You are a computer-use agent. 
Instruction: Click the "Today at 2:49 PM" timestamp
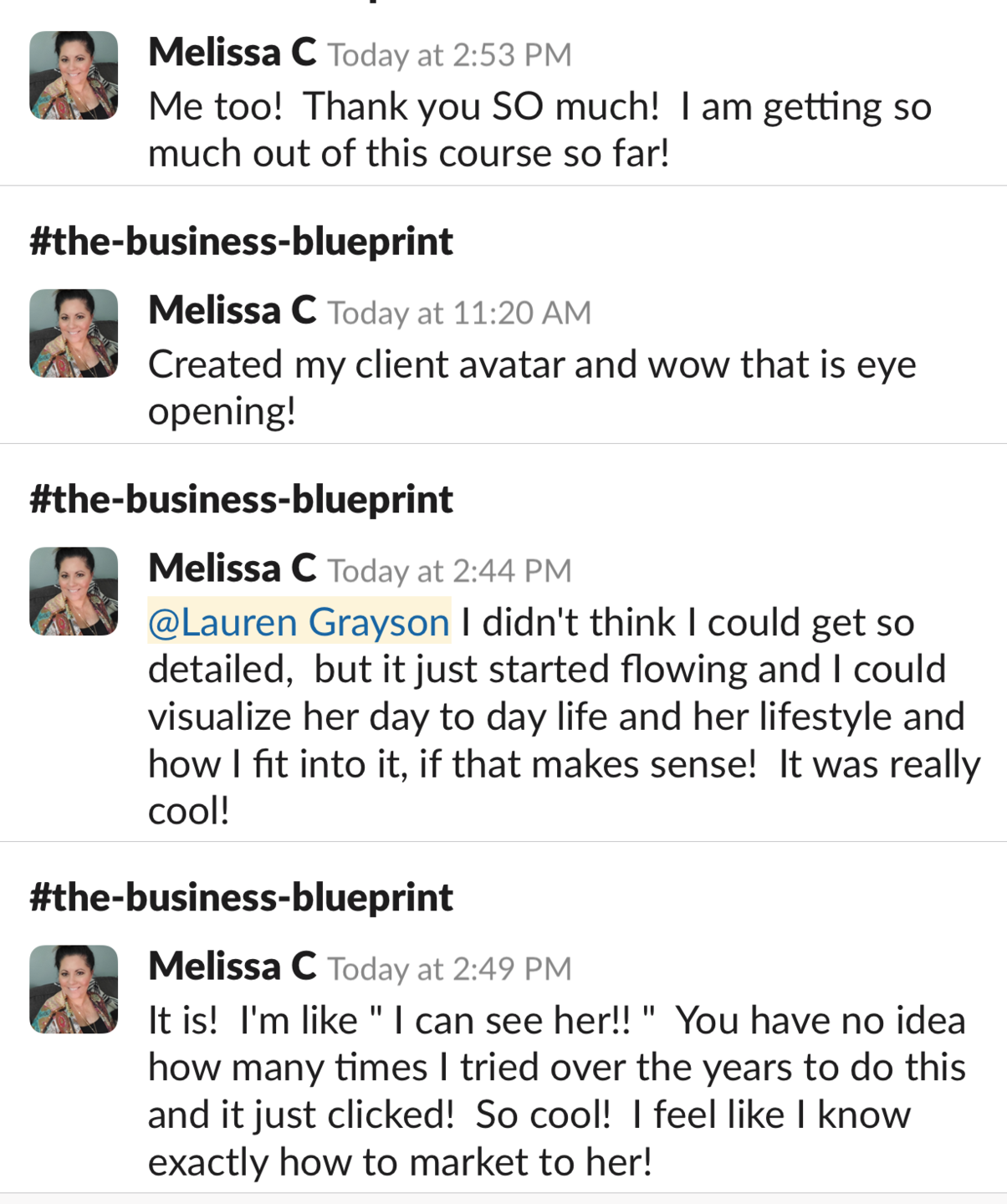tap(449, 969)
